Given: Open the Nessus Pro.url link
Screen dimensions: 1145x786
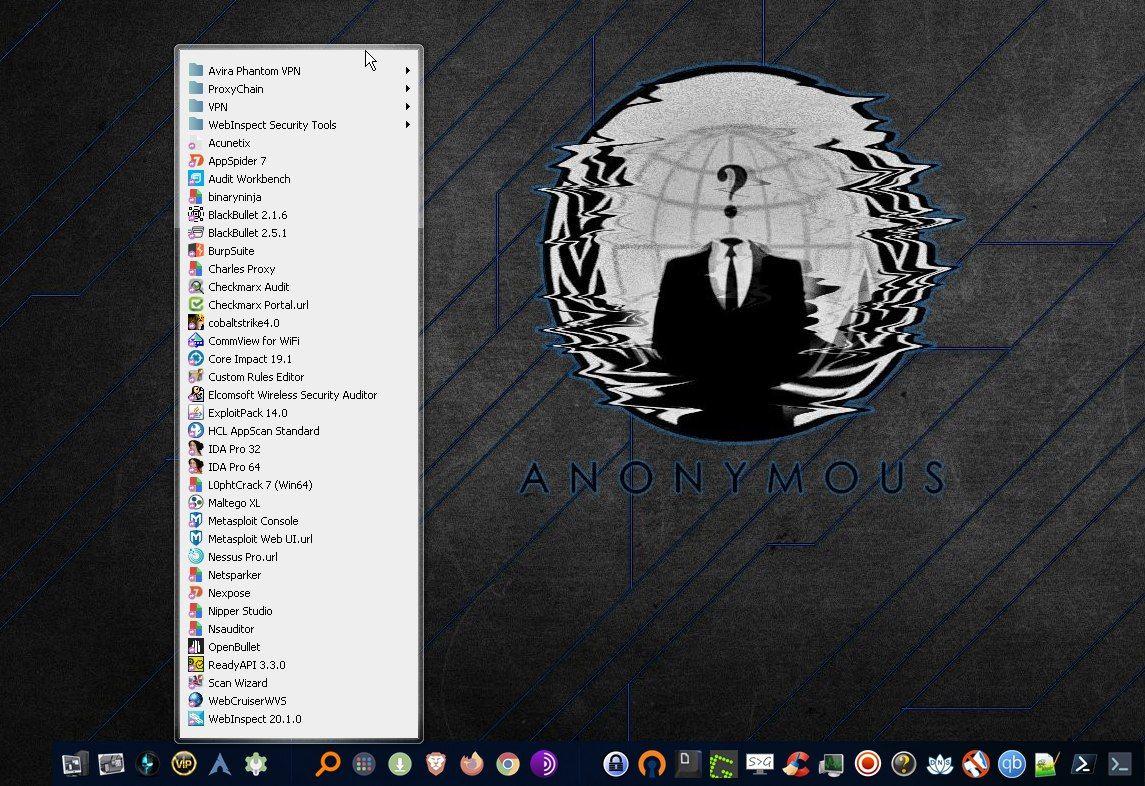Looking at the screenshot, I should coord(299,557).
